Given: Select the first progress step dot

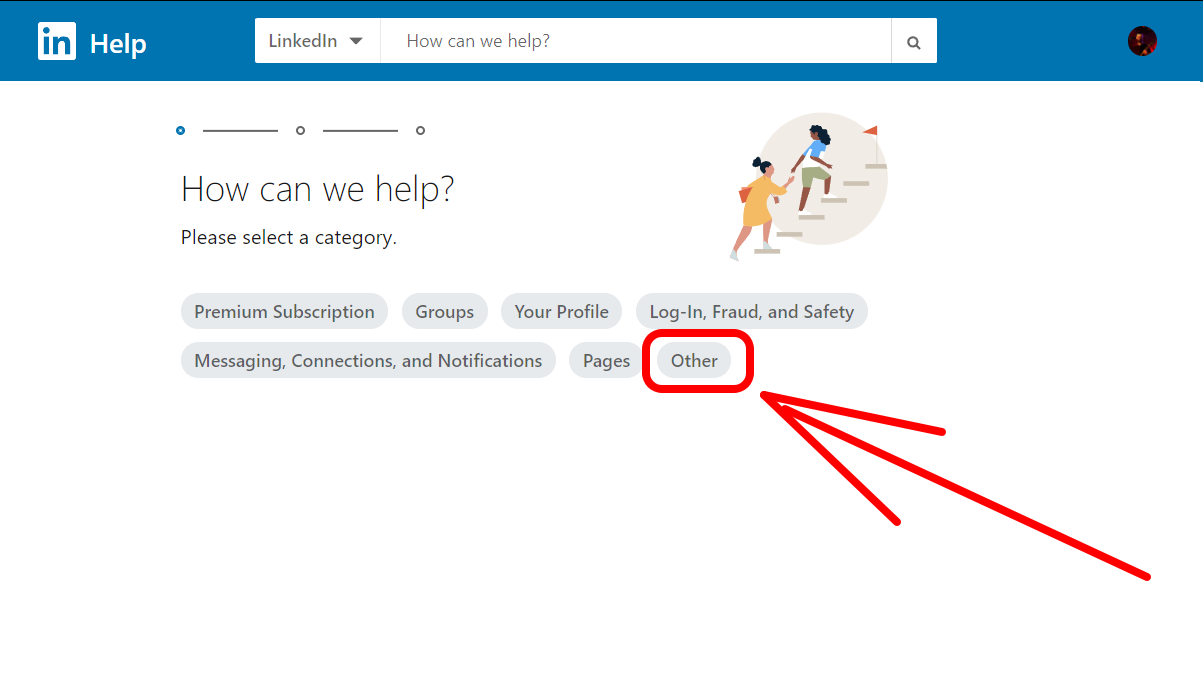Looking at the screenshot, I should (x=180, y=130).
